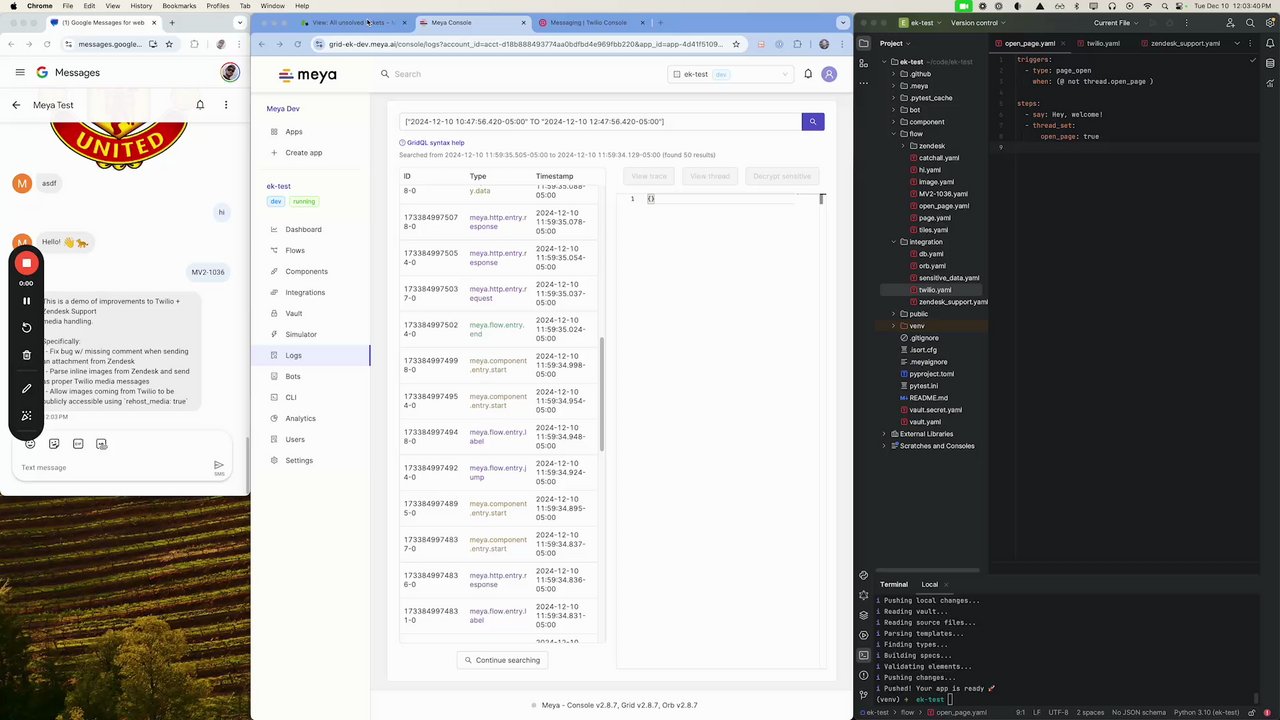
Task: Open Vault in the Meya sidebar
Action: pos(294,313)
